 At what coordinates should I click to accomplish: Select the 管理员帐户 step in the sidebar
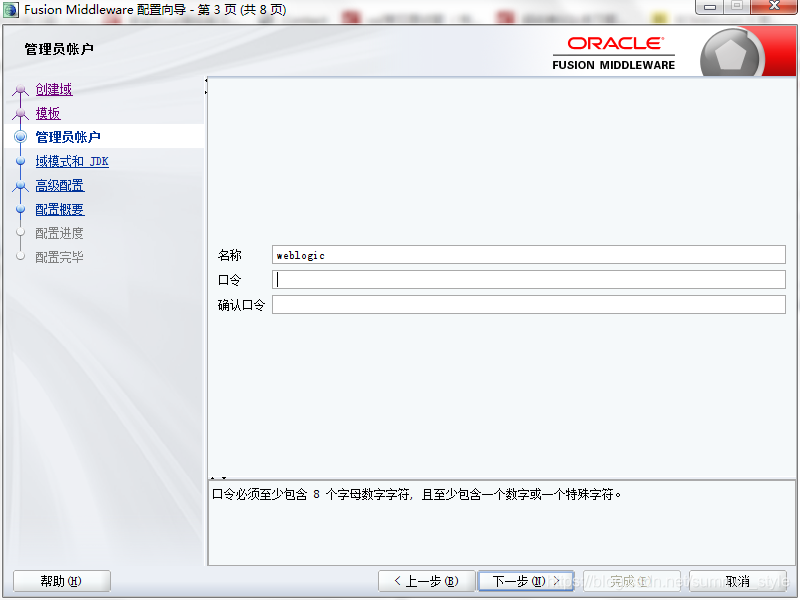68,137
